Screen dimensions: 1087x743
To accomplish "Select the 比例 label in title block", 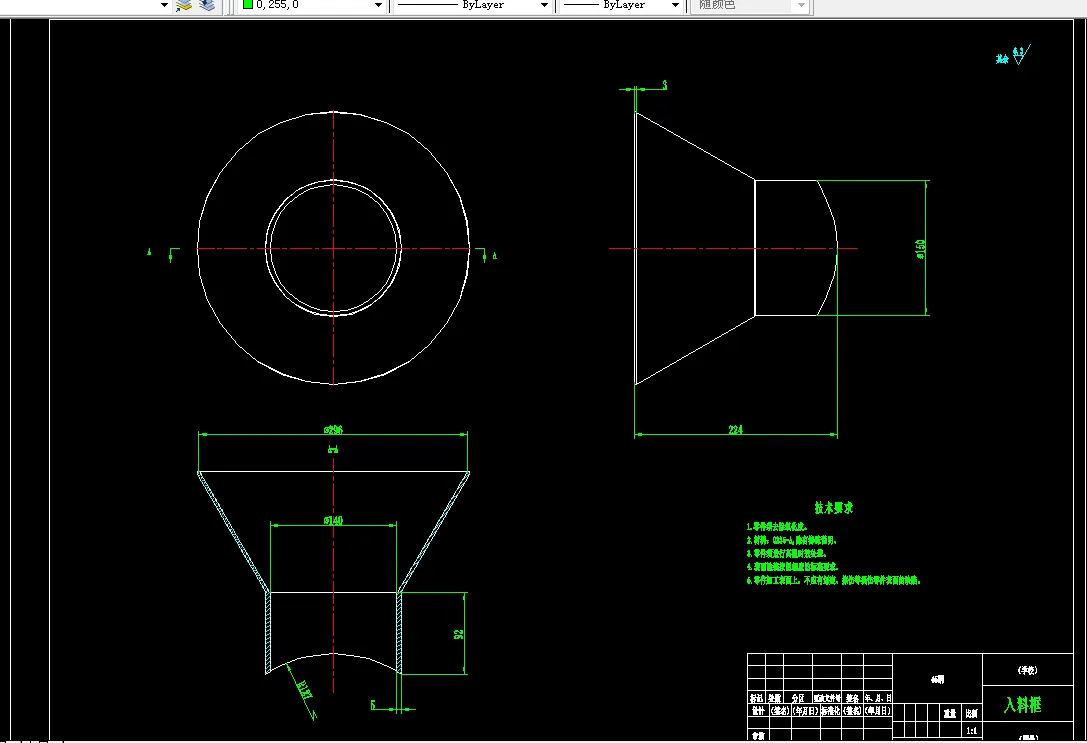I will point(971,713).
